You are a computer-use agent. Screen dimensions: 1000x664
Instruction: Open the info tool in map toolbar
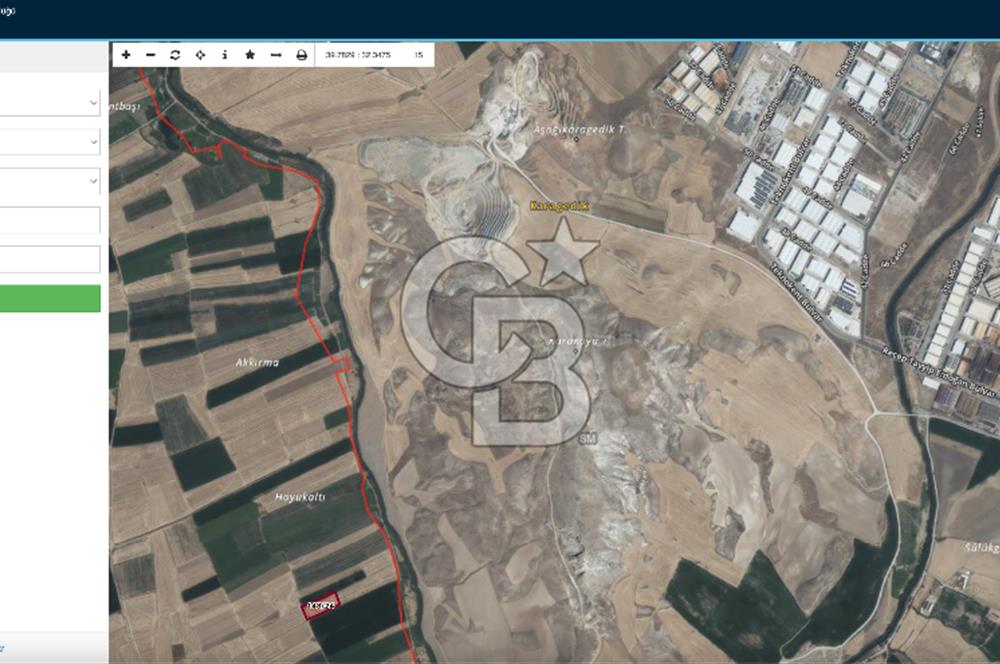[224, 55]
